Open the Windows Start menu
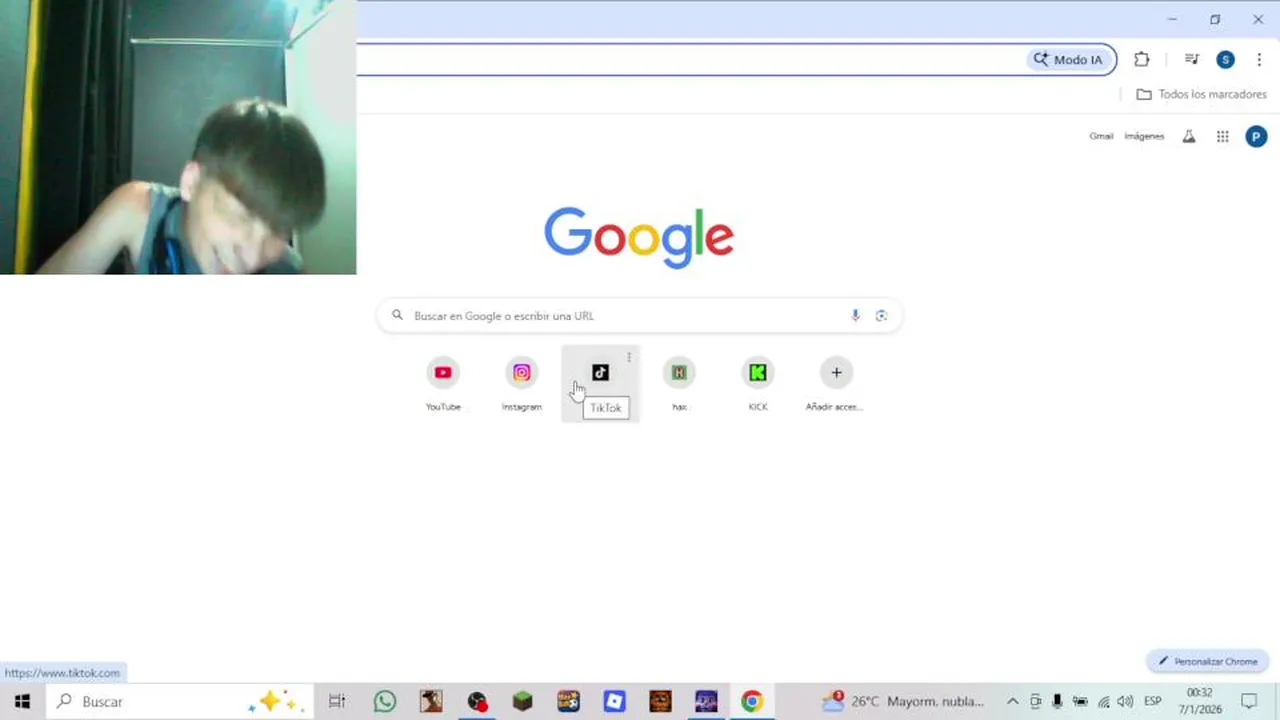 (22, 701)
